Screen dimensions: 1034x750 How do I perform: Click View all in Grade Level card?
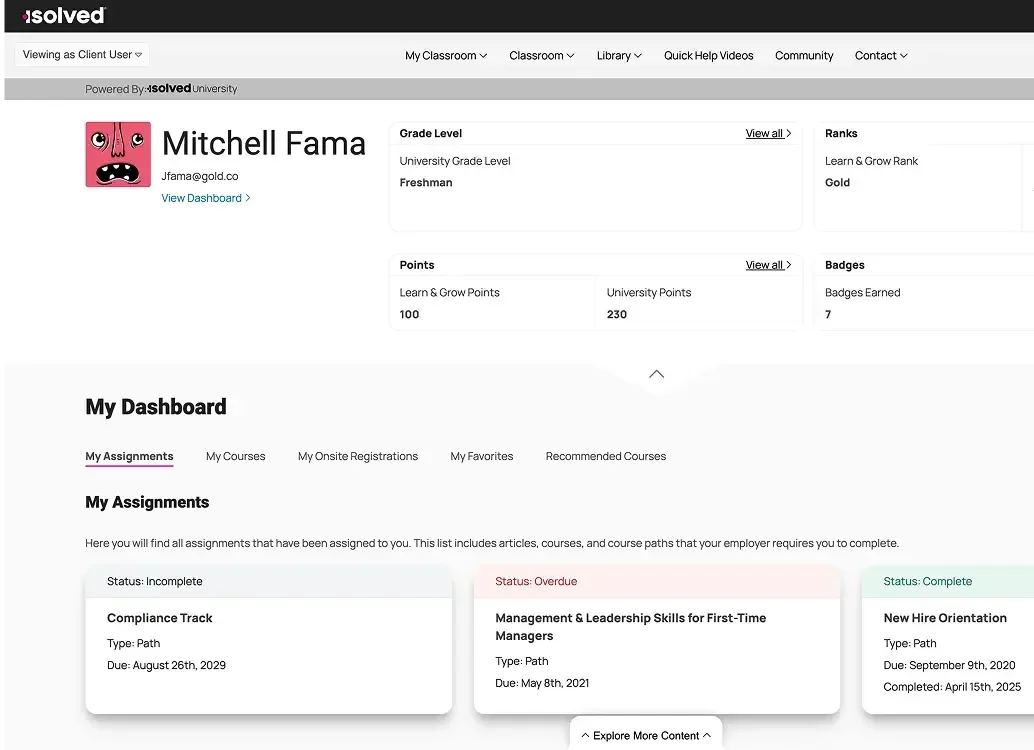click(x=768, y=133)
